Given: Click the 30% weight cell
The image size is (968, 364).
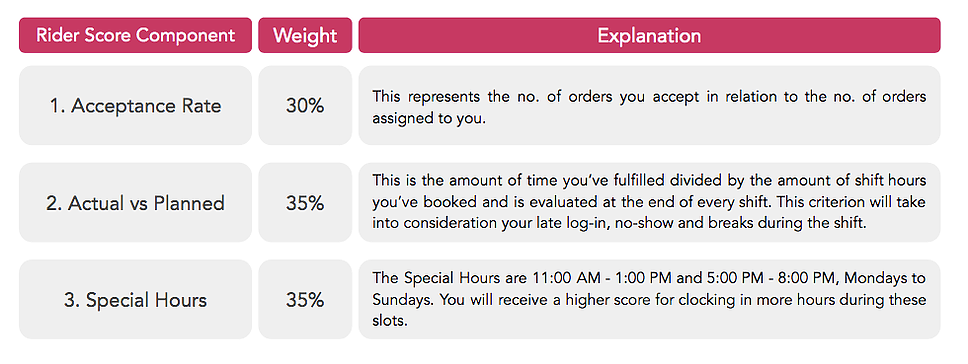Looking at the screenshot, I should click(x=305, y=105).
